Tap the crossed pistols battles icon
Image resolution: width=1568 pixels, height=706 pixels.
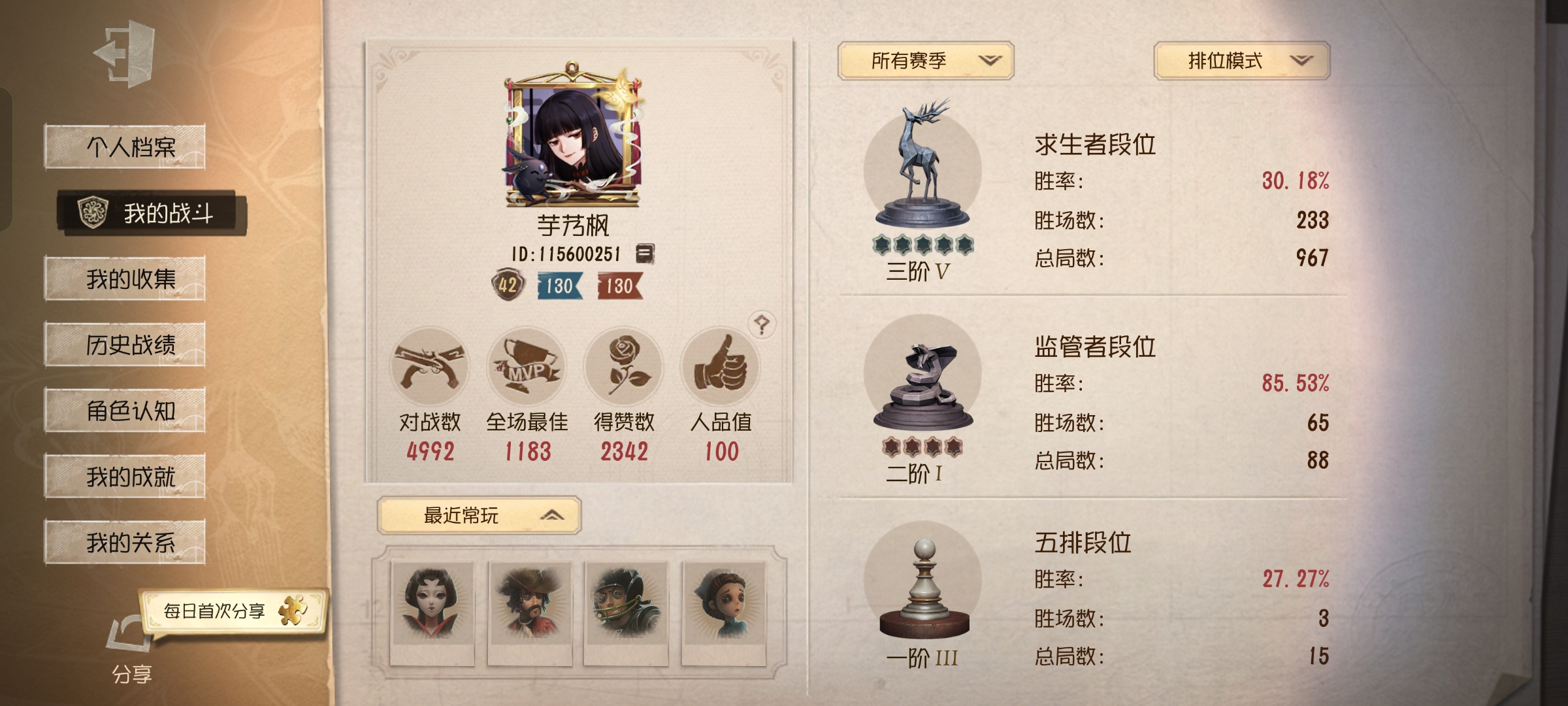(x=429, y=367)
